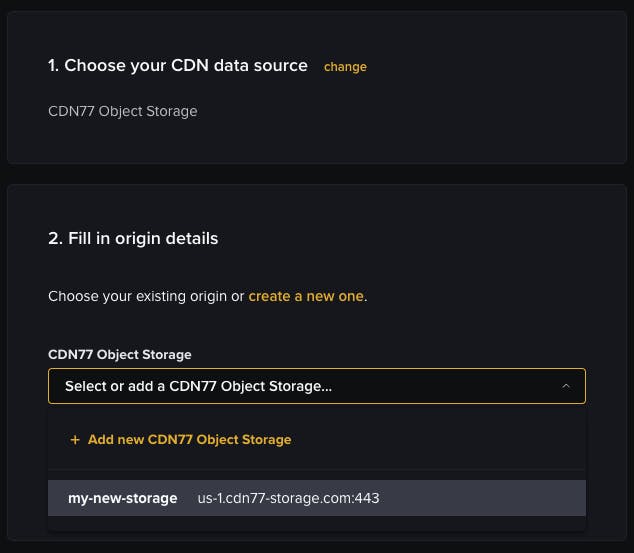
Task: Click the "Select or add a CDN77" placeholder text
Action: click(x=198, y=386)
